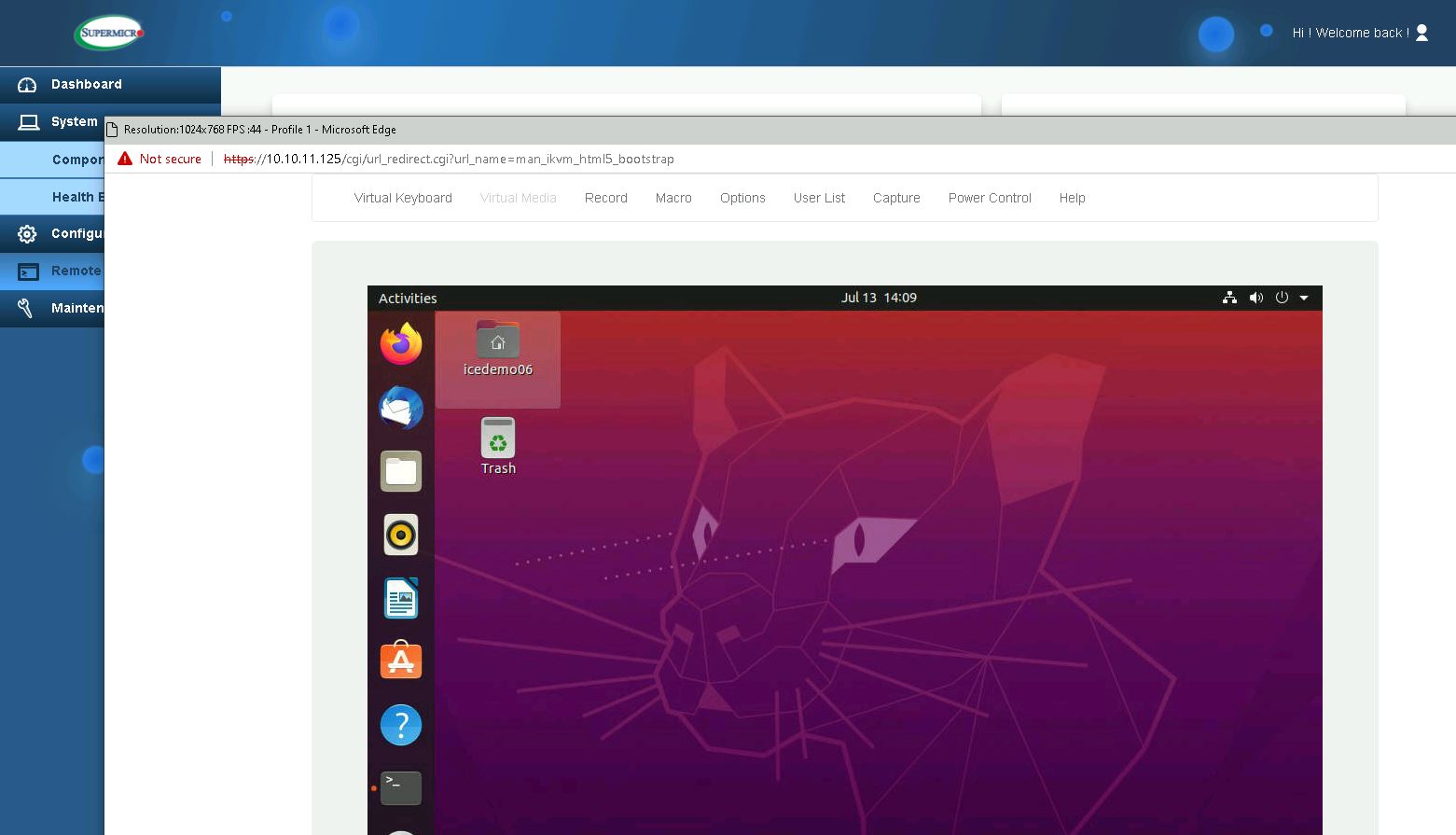
Task: Select the Trash icon on the desktop
Action: (x=498, y=446)
